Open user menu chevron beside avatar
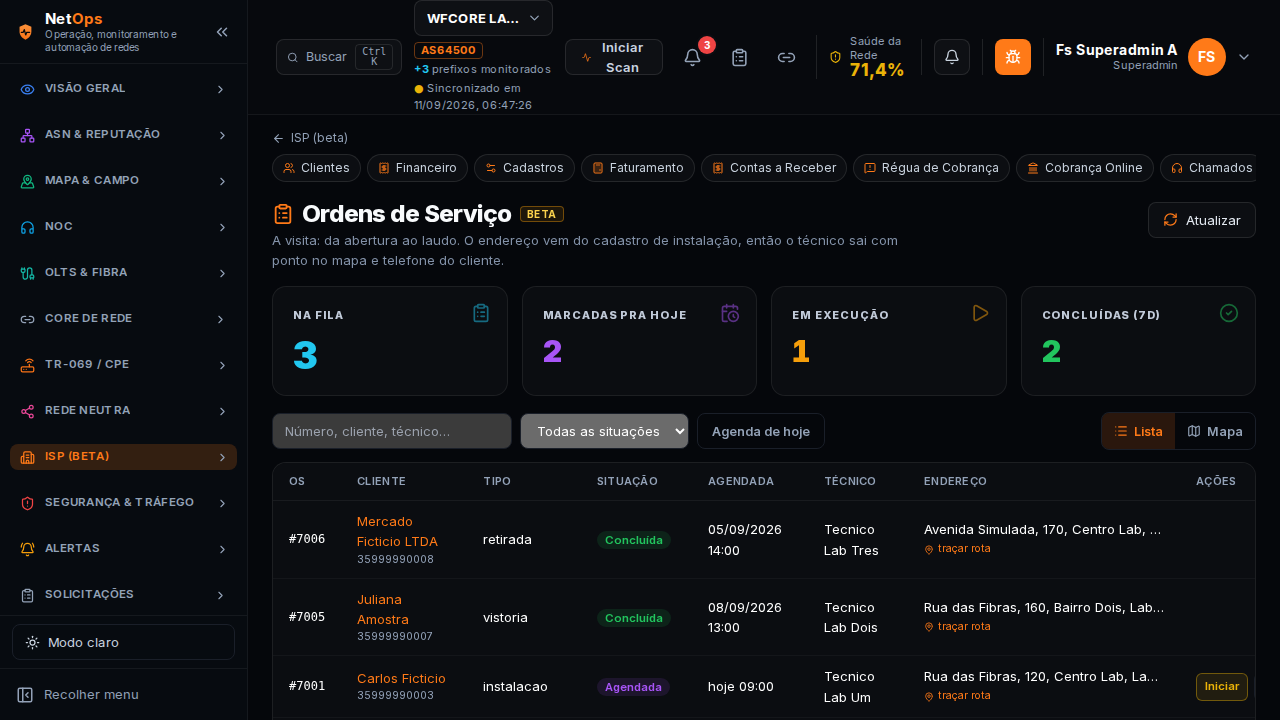This screenshot has height=720, width=1280. (x=1244, y=57)
